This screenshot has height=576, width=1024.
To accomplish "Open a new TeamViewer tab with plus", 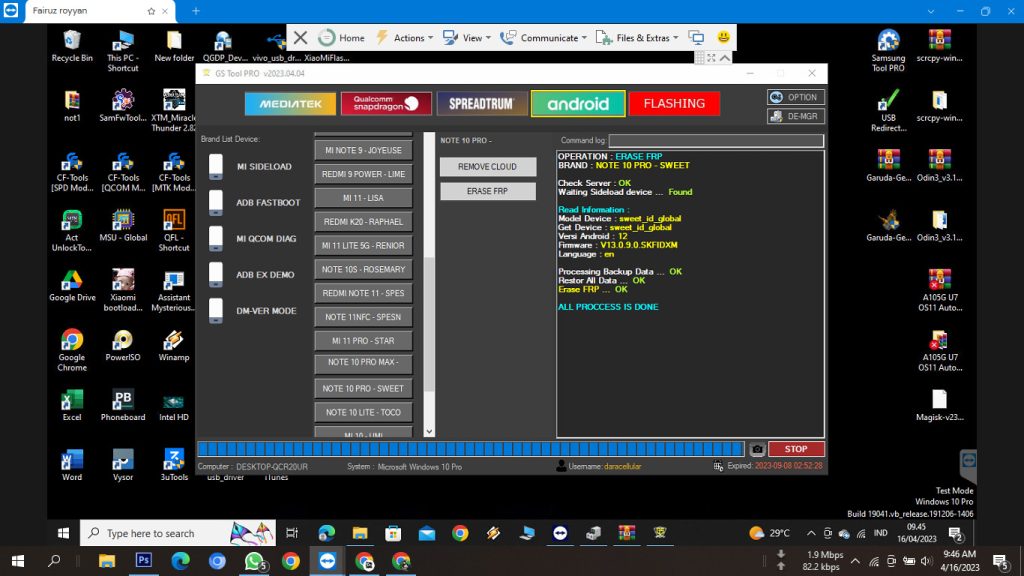I will point(195,11).
